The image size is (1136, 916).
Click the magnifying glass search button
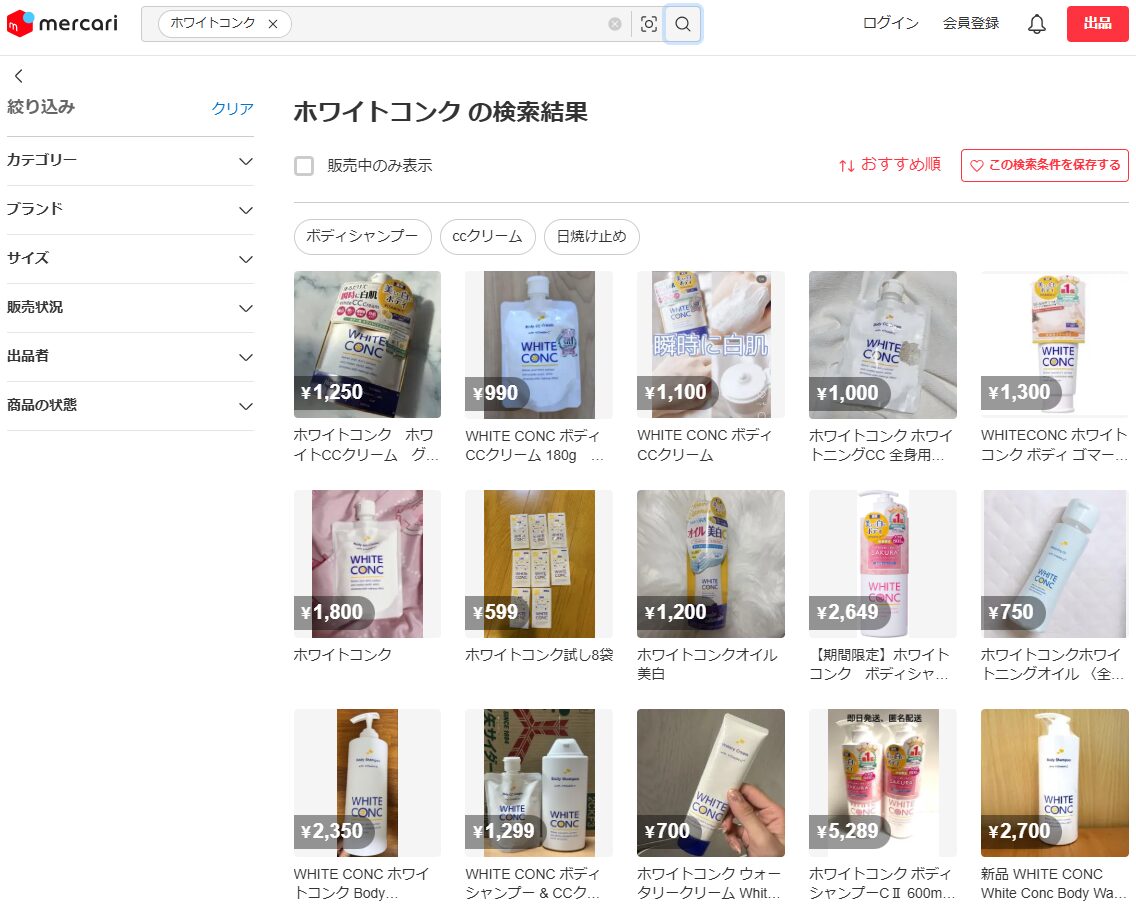682,24
